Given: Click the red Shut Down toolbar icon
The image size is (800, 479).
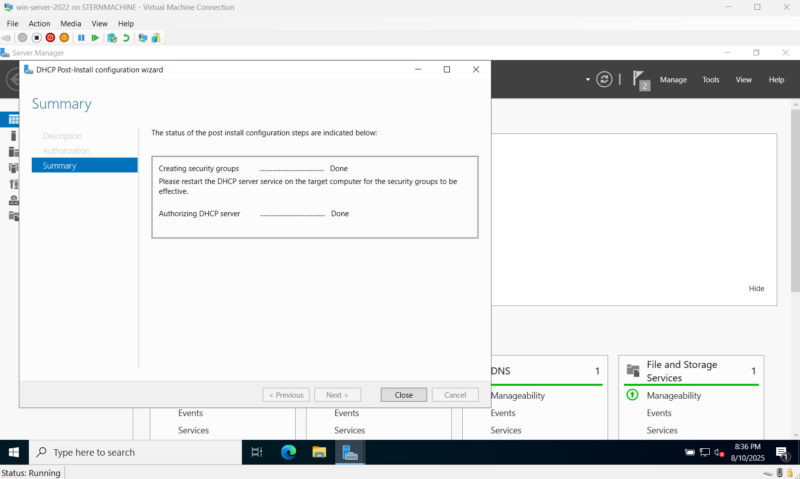Looking at the screenshot, I should (50, 38).
